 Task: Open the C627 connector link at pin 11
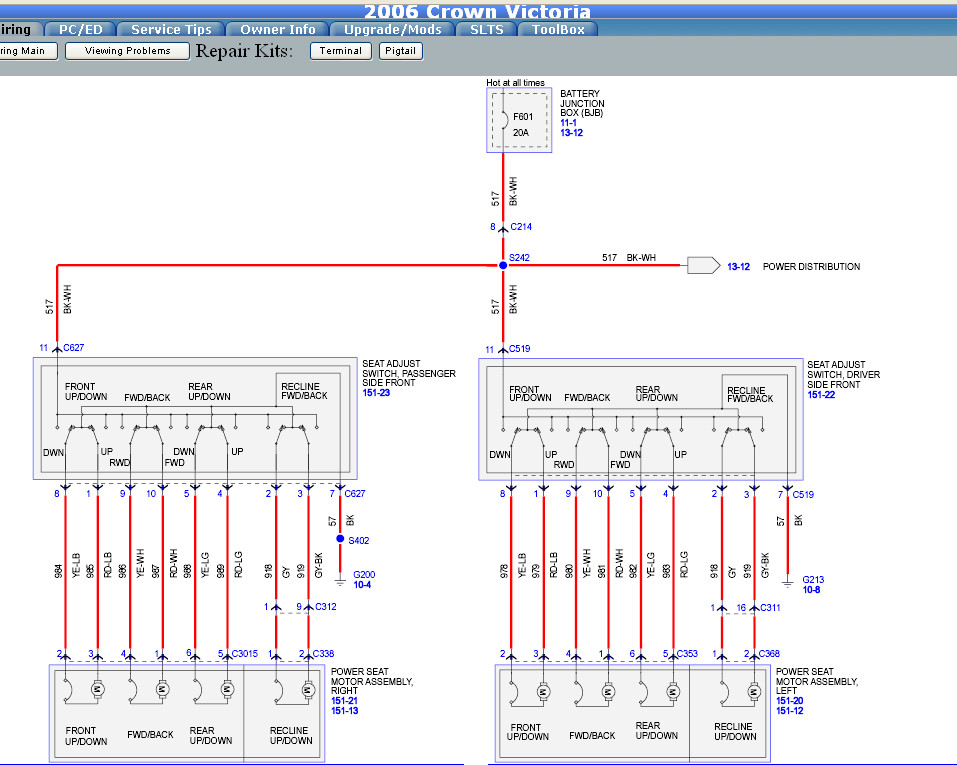pos(73,347)
